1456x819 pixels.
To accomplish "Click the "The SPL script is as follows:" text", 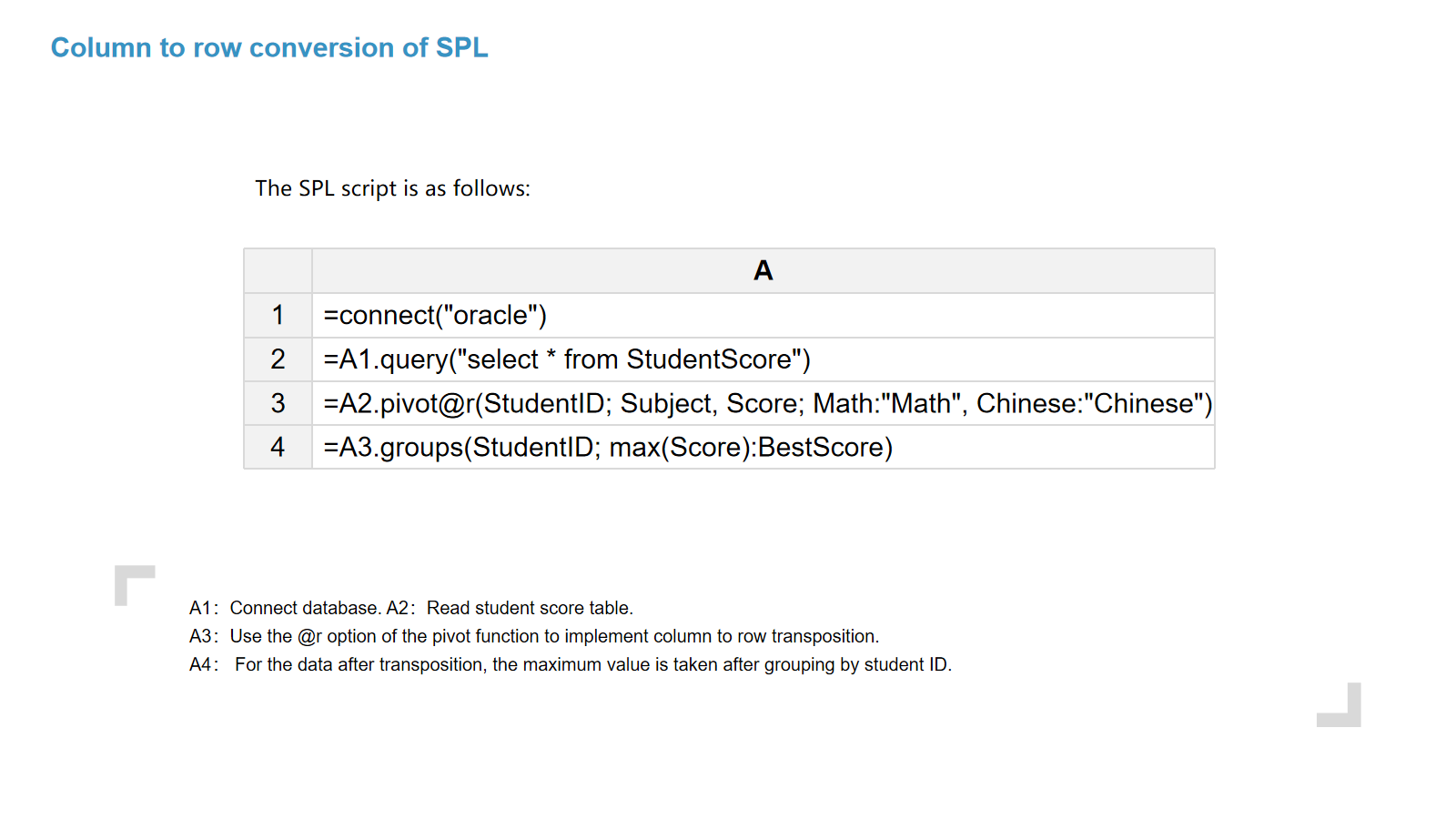I will point(392,188).
